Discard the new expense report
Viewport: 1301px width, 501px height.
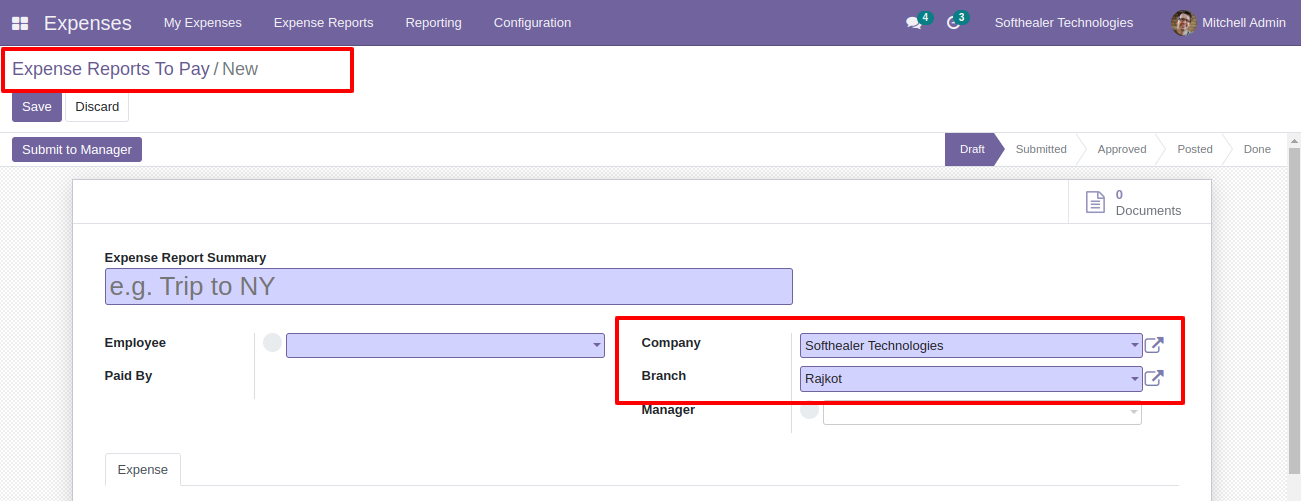click(97, 107)
